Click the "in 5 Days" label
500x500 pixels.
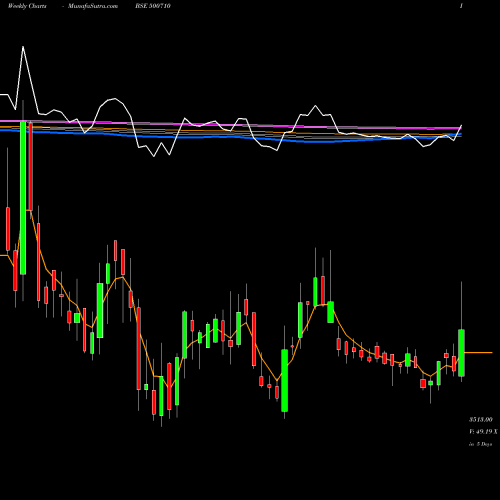coord(481,444)
